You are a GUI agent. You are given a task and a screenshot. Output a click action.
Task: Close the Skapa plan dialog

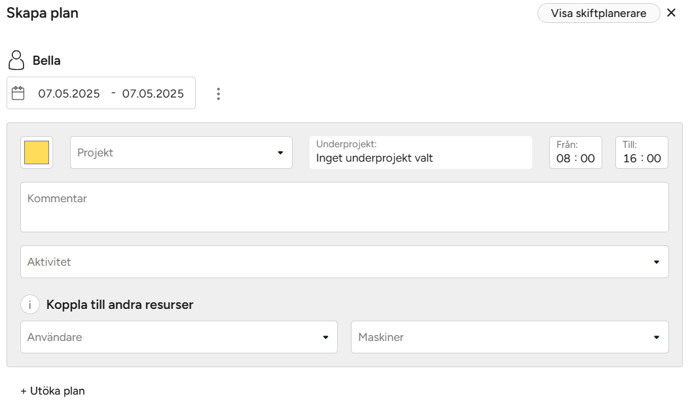(671, 13)
